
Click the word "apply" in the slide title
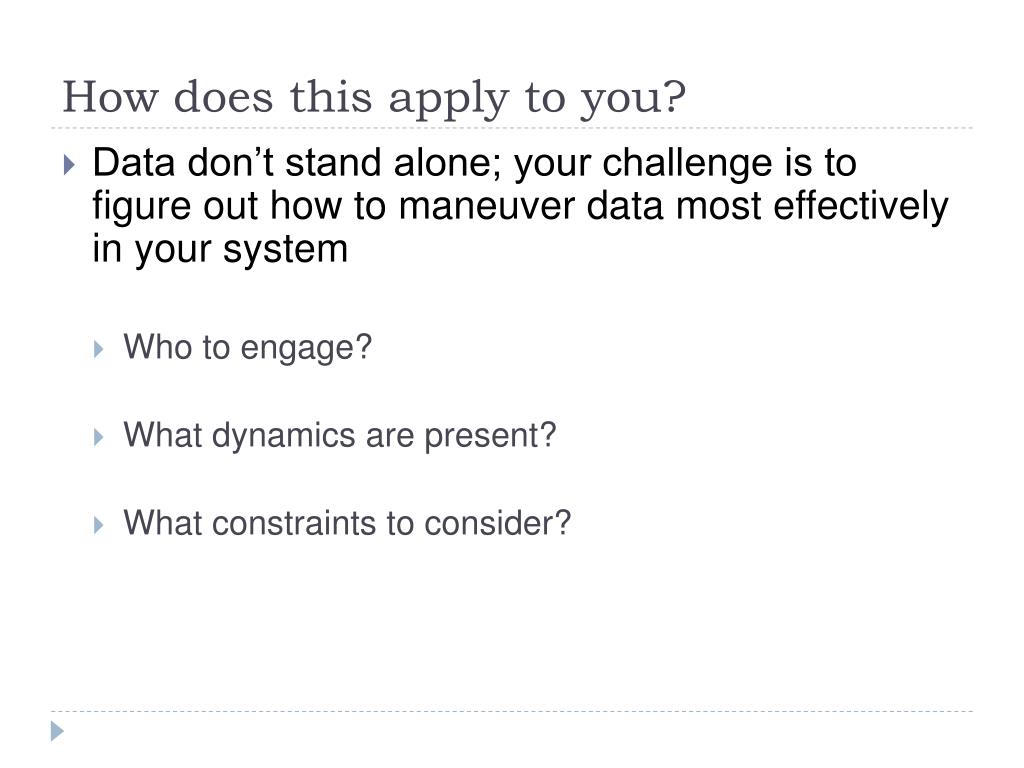[448, 100]
